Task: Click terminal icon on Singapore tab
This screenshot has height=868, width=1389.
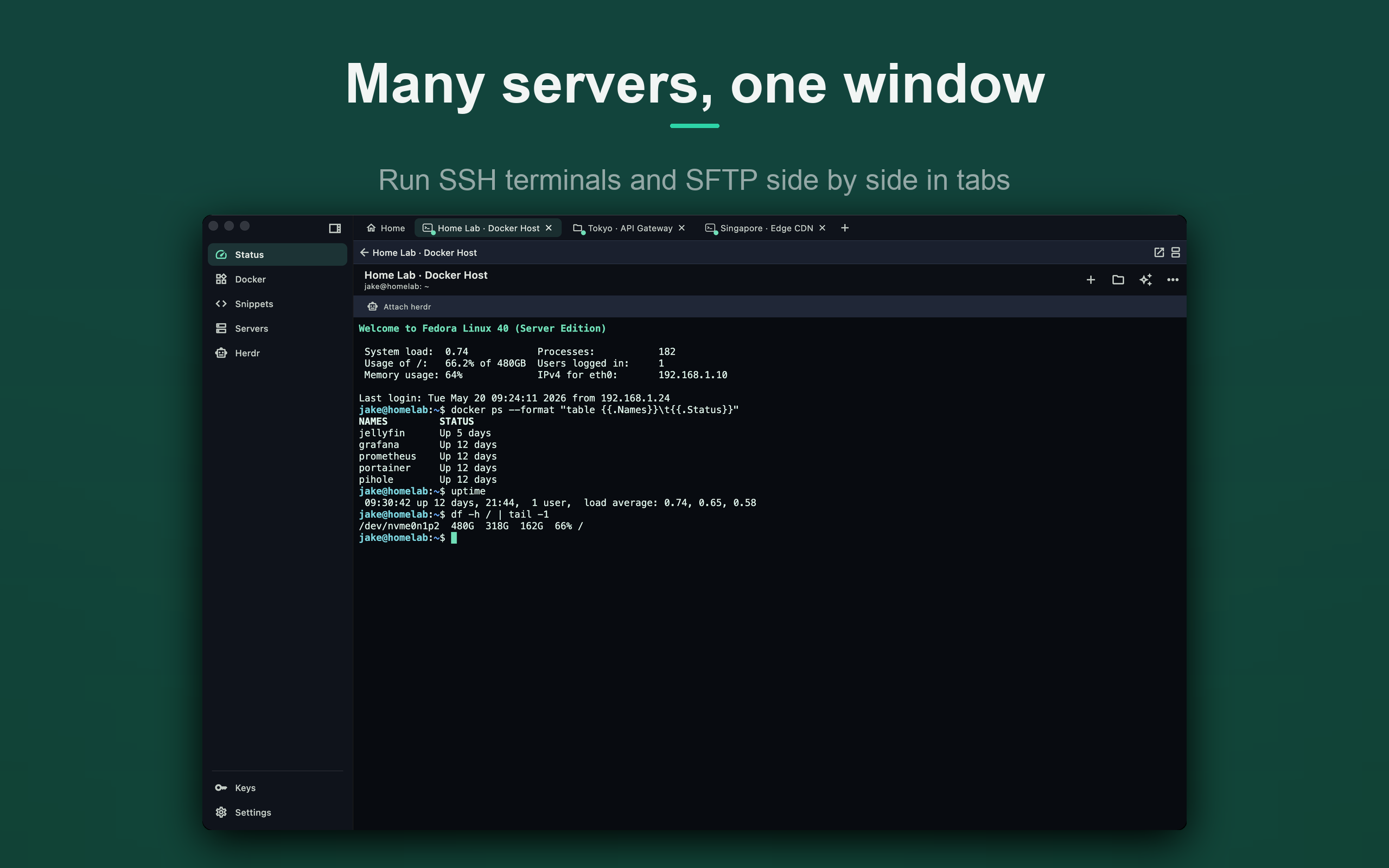Action: click(711, 228)
